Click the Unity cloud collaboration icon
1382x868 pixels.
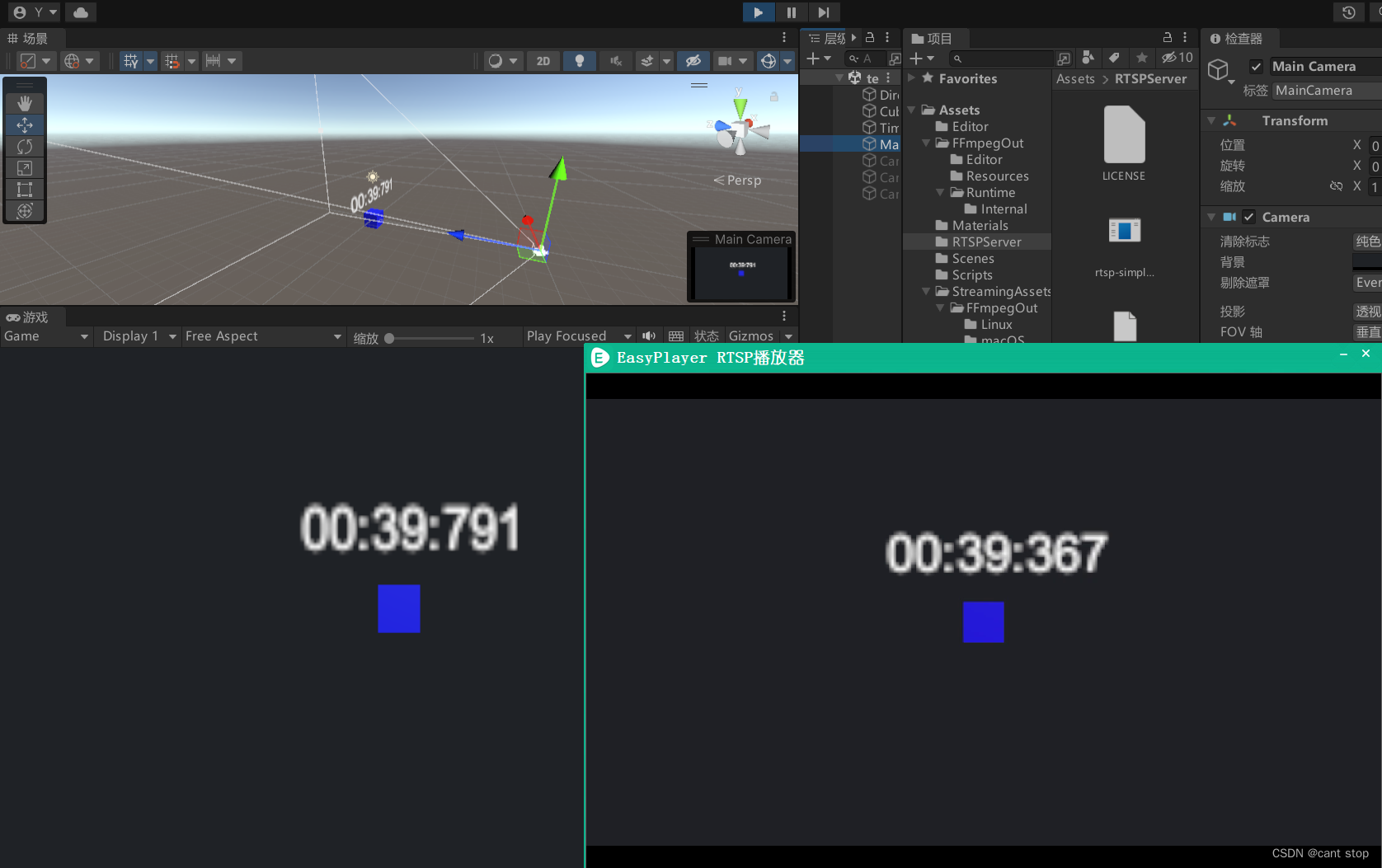point(80,12)
